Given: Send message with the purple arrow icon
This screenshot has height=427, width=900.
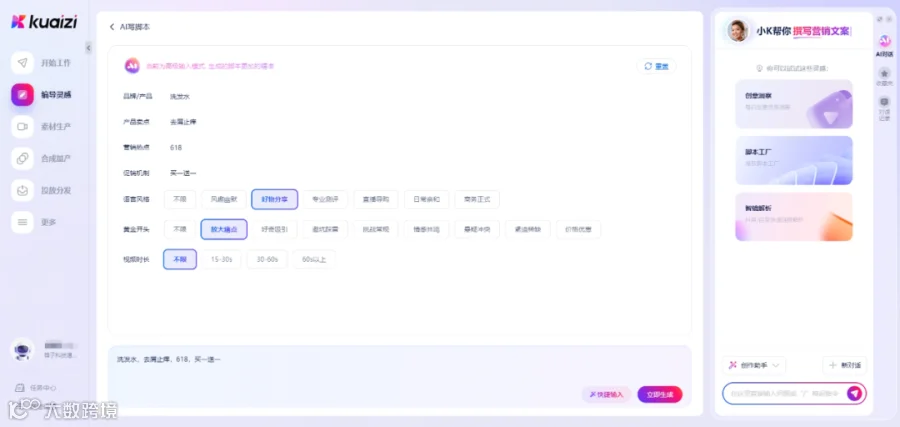Looking at the screenshot, I should (855, 393).
